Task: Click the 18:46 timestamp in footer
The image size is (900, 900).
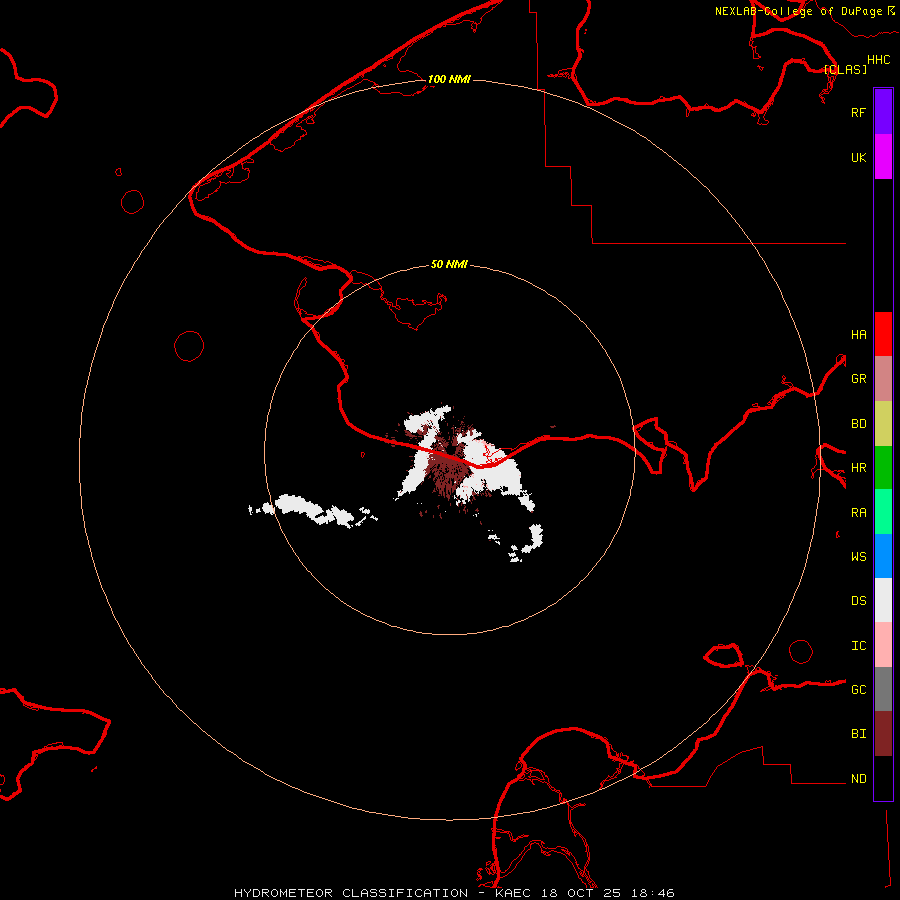Action: coord(651,893)
